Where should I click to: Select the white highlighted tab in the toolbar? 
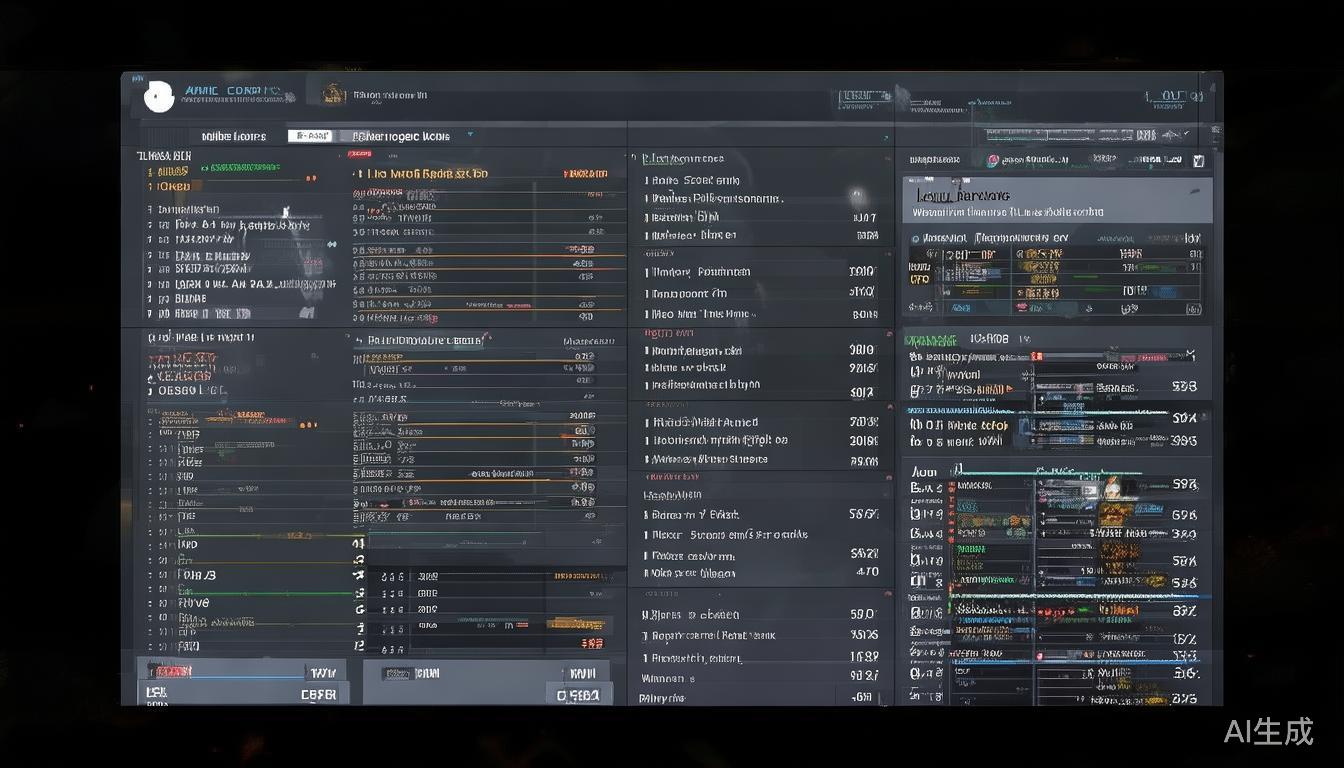click(309, 136)
